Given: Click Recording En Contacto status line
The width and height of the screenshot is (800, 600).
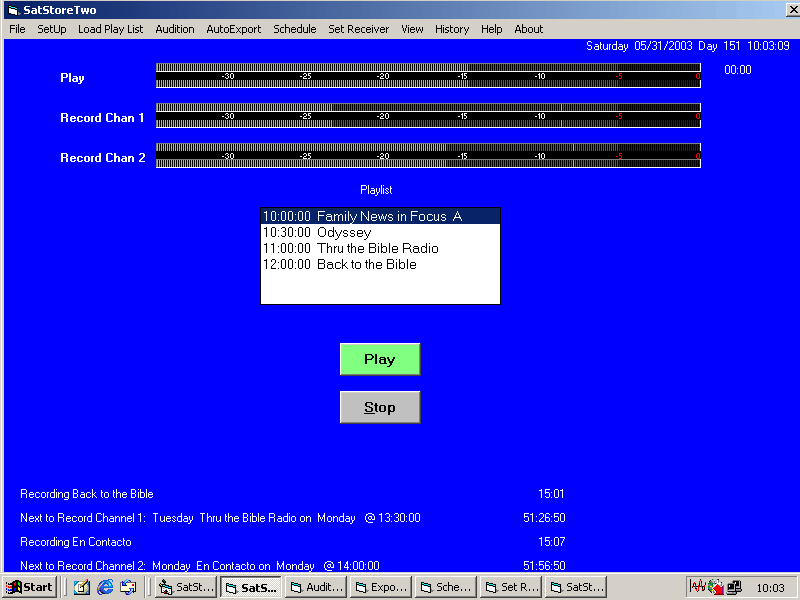Looking at the screenshot, I should [x=76, y=542].
